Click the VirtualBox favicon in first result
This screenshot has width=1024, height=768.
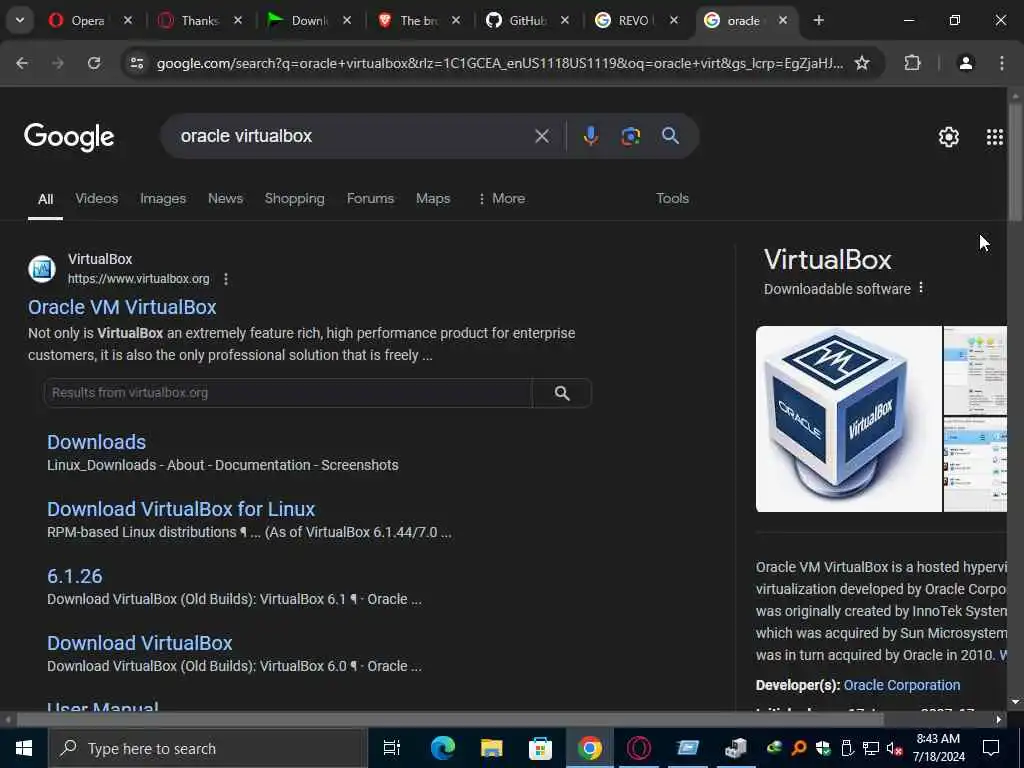pos(42,268)
